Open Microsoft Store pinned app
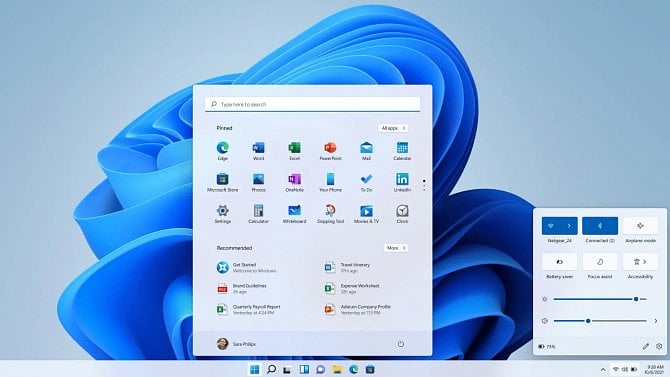670x377 pixels. point(223,183)
